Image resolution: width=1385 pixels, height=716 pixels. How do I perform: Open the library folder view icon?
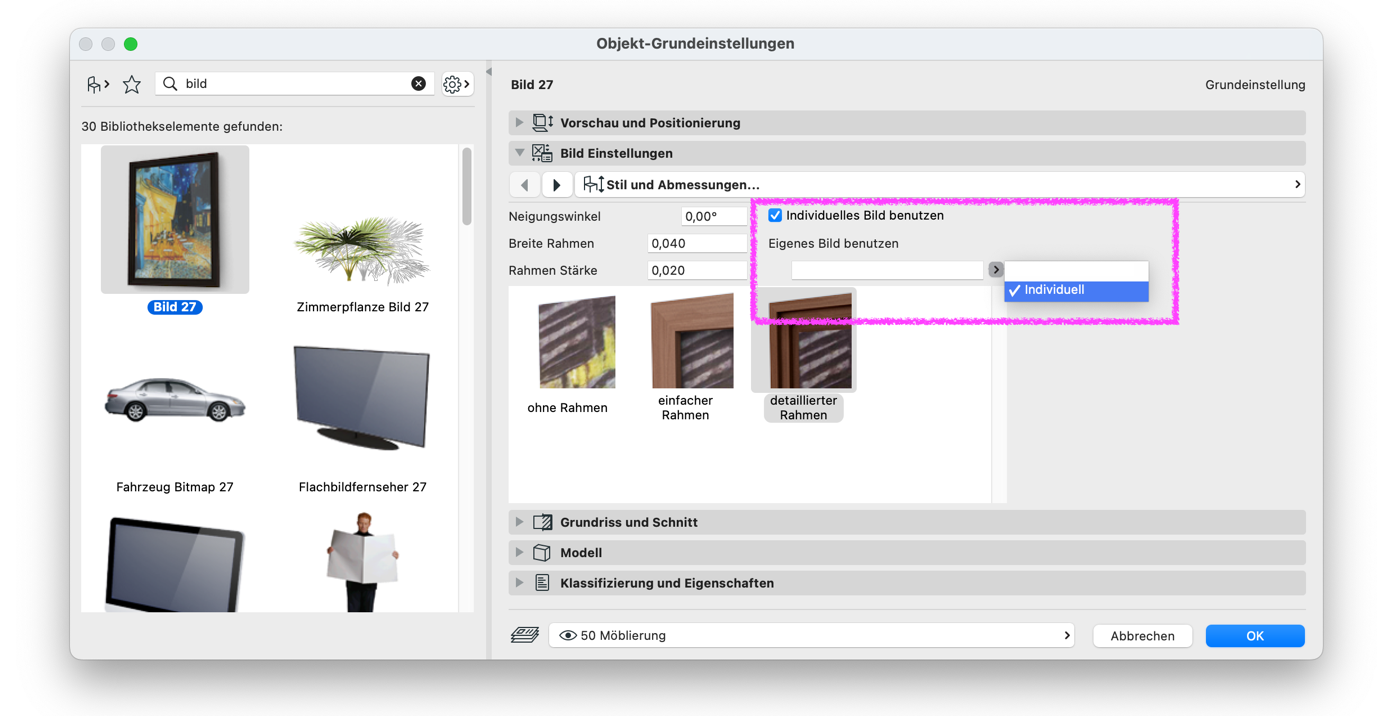tap(98, 85)
